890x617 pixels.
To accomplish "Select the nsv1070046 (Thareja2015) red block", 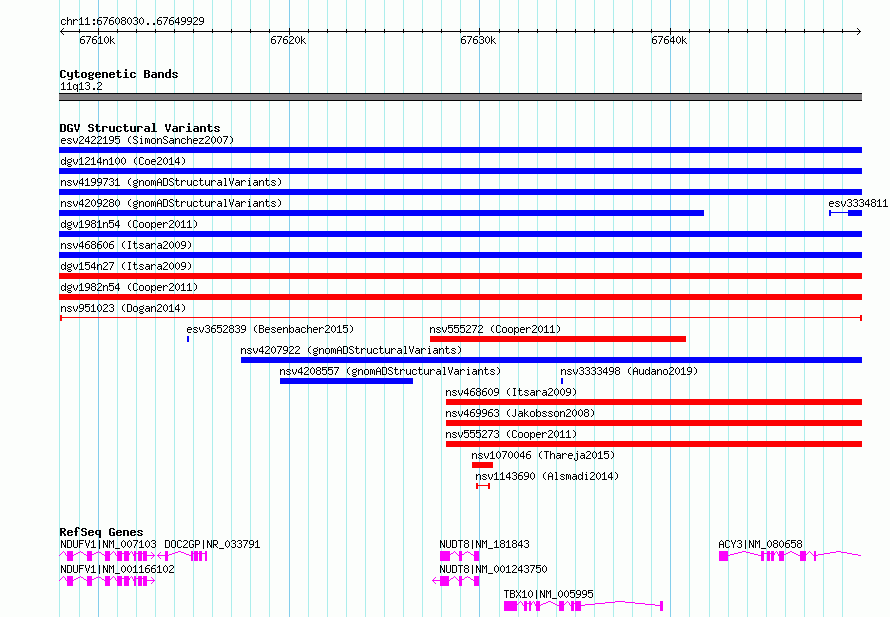I will (x=482, y=465).
